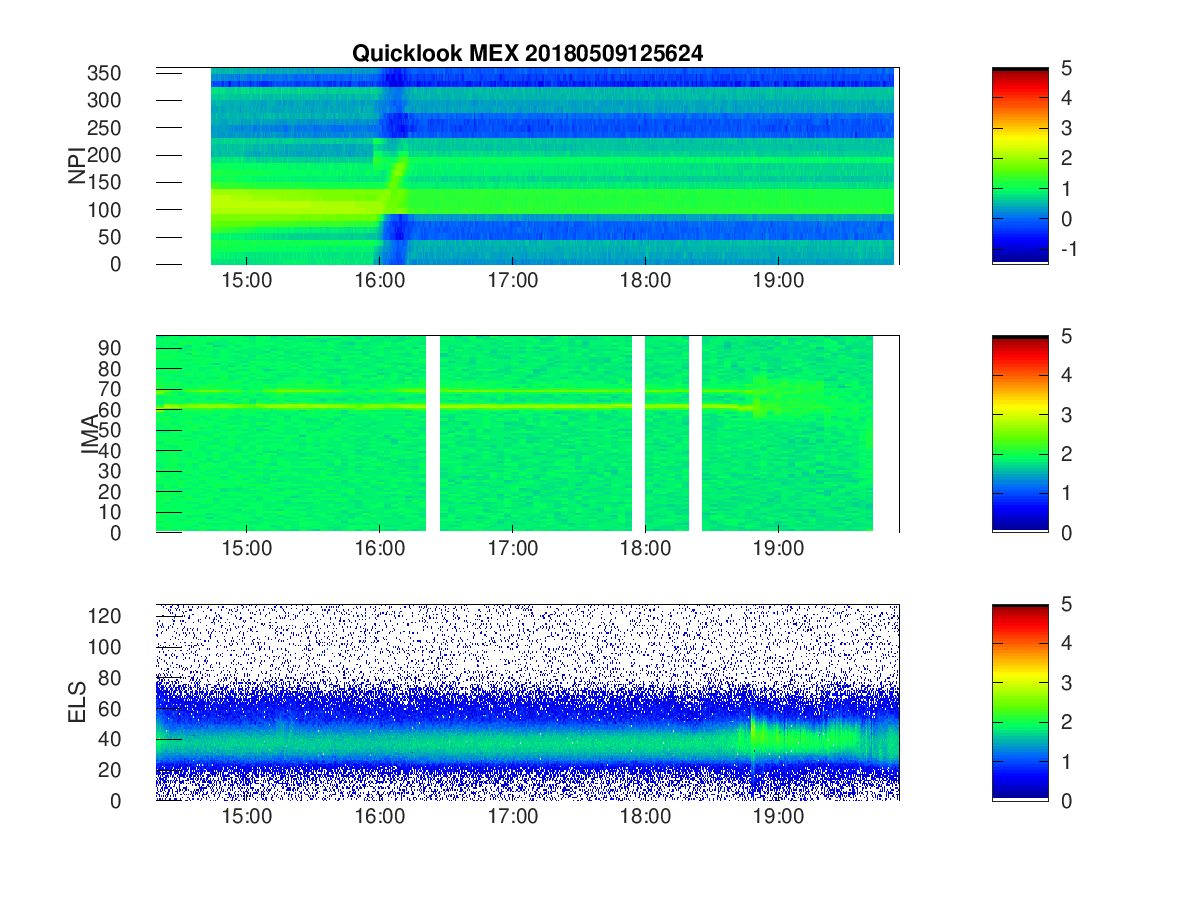
Task: Click the 3 label on IMA colorbar
Action: 1065,414
